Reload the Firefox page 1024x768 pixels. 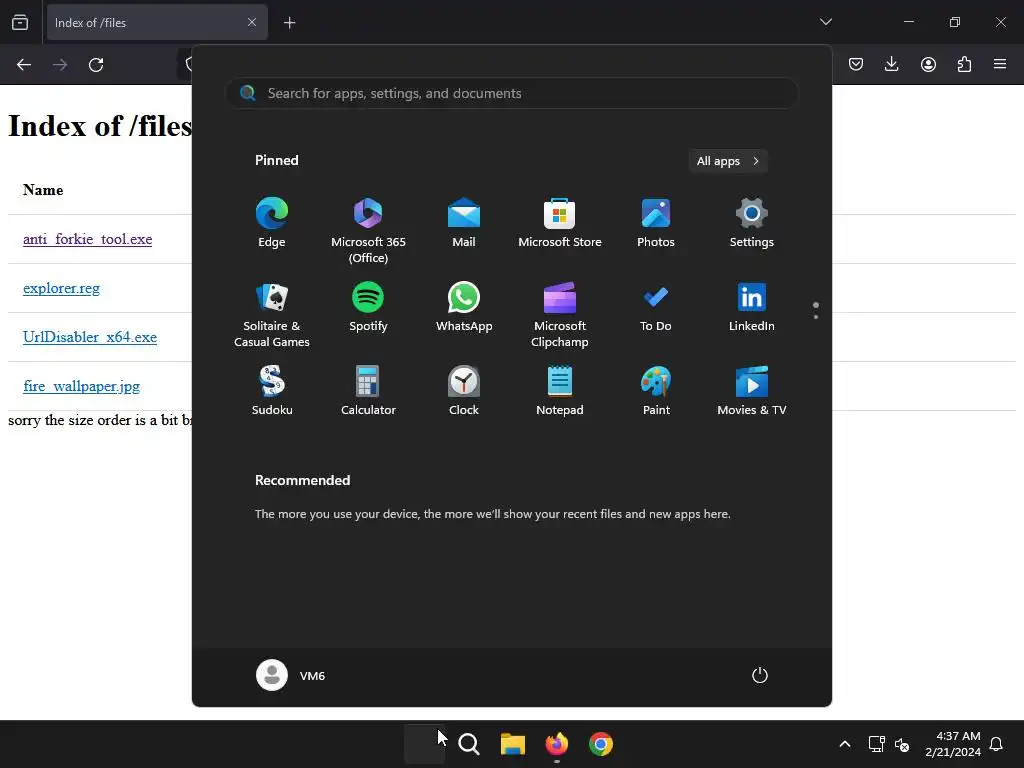coord(96,65)
